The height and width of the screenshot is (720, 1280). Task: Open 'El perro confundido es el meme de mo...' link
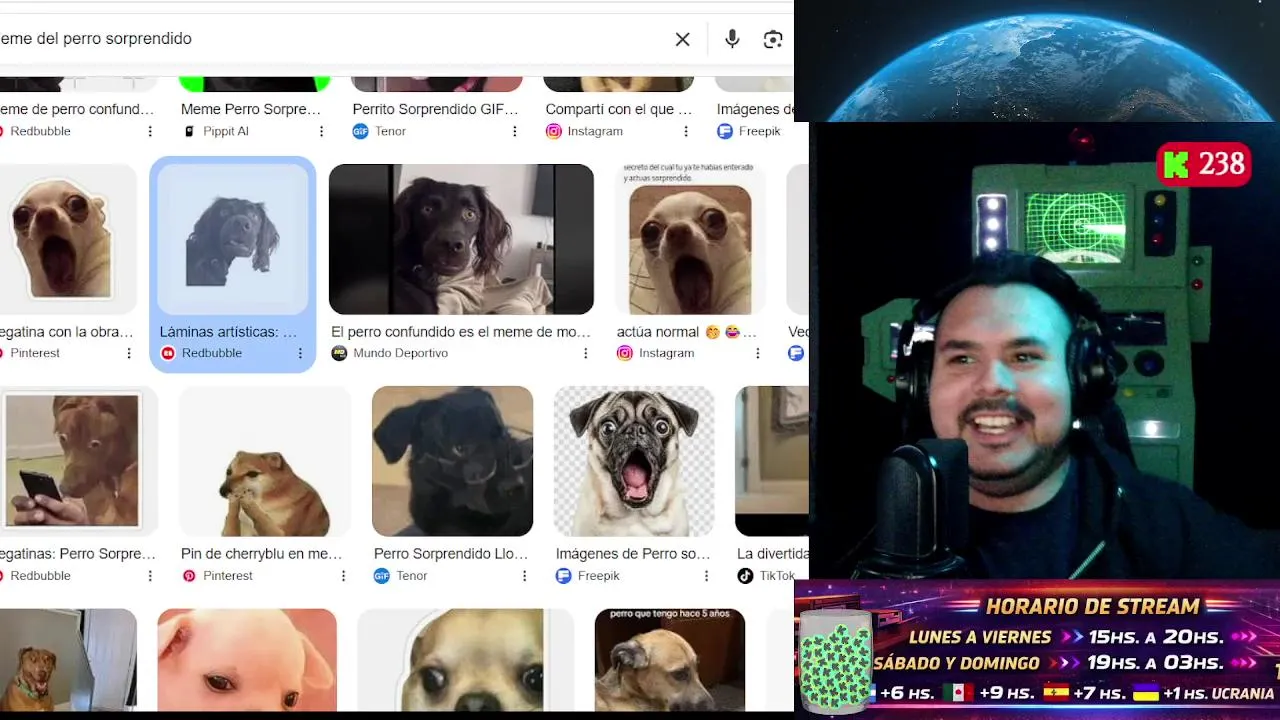click(x=461, y=331)
